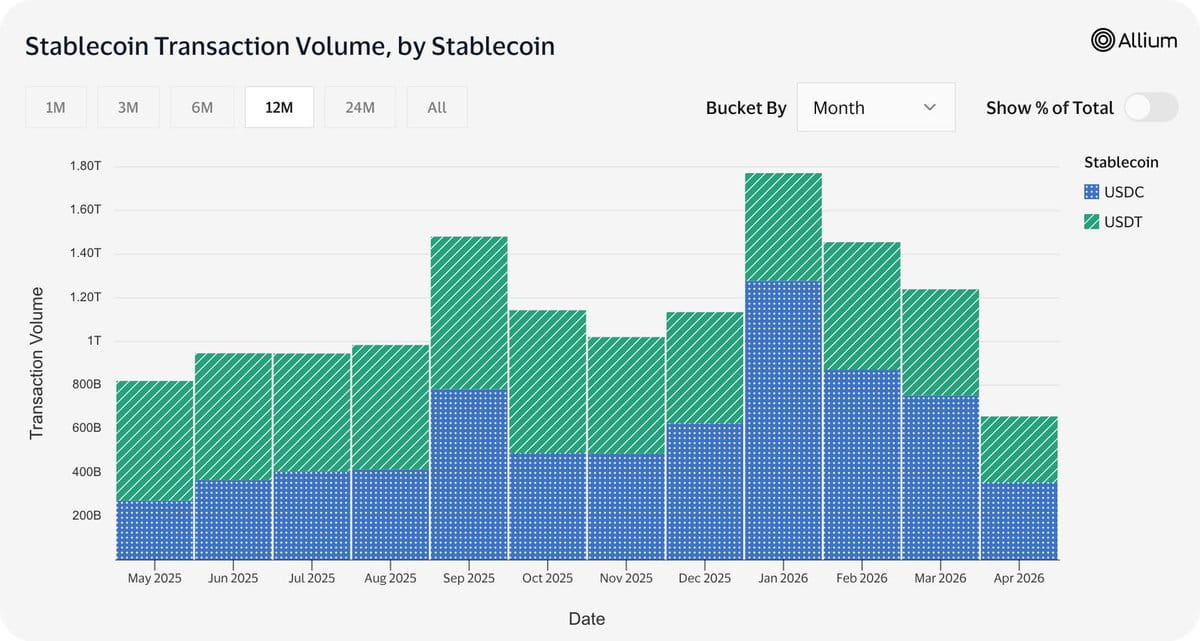
Task: Click the Sep 2025 USDT bar segment
Action: coord(469,313)
